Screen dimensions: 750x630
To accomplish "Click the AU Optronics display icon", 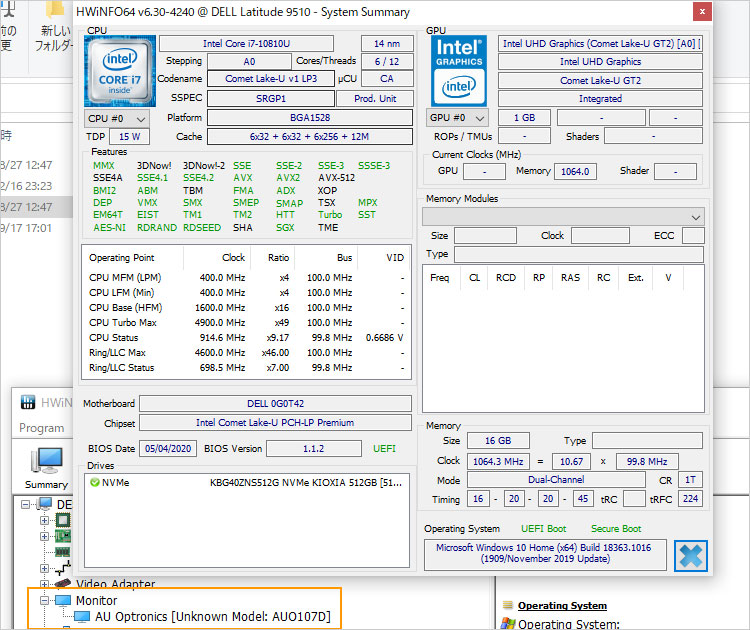I will coord(84,617).
